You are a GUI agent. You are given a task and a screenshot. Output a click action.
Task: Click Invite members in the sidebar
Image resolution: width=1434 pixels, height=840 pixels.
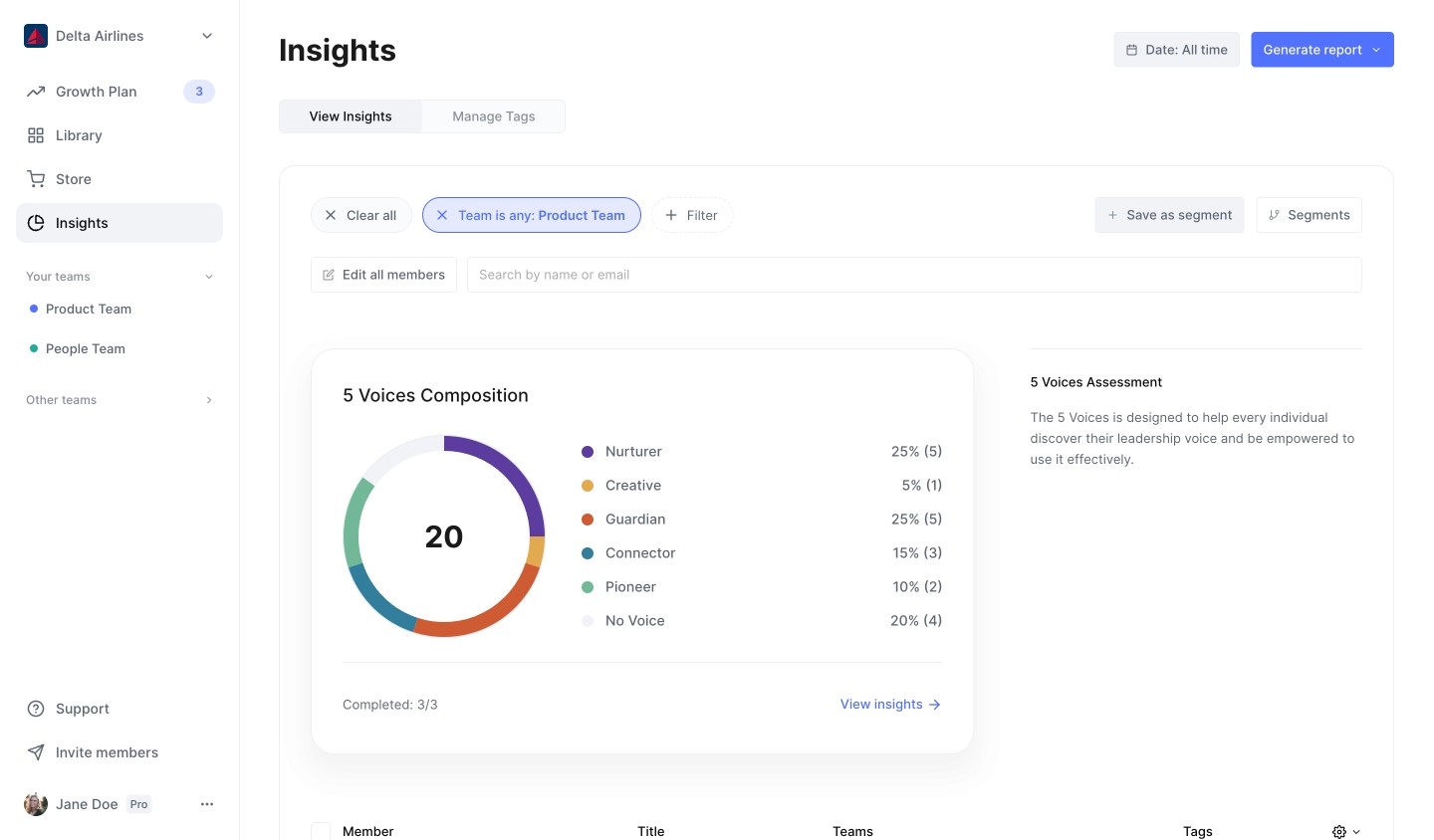click(x=119, y=752)
